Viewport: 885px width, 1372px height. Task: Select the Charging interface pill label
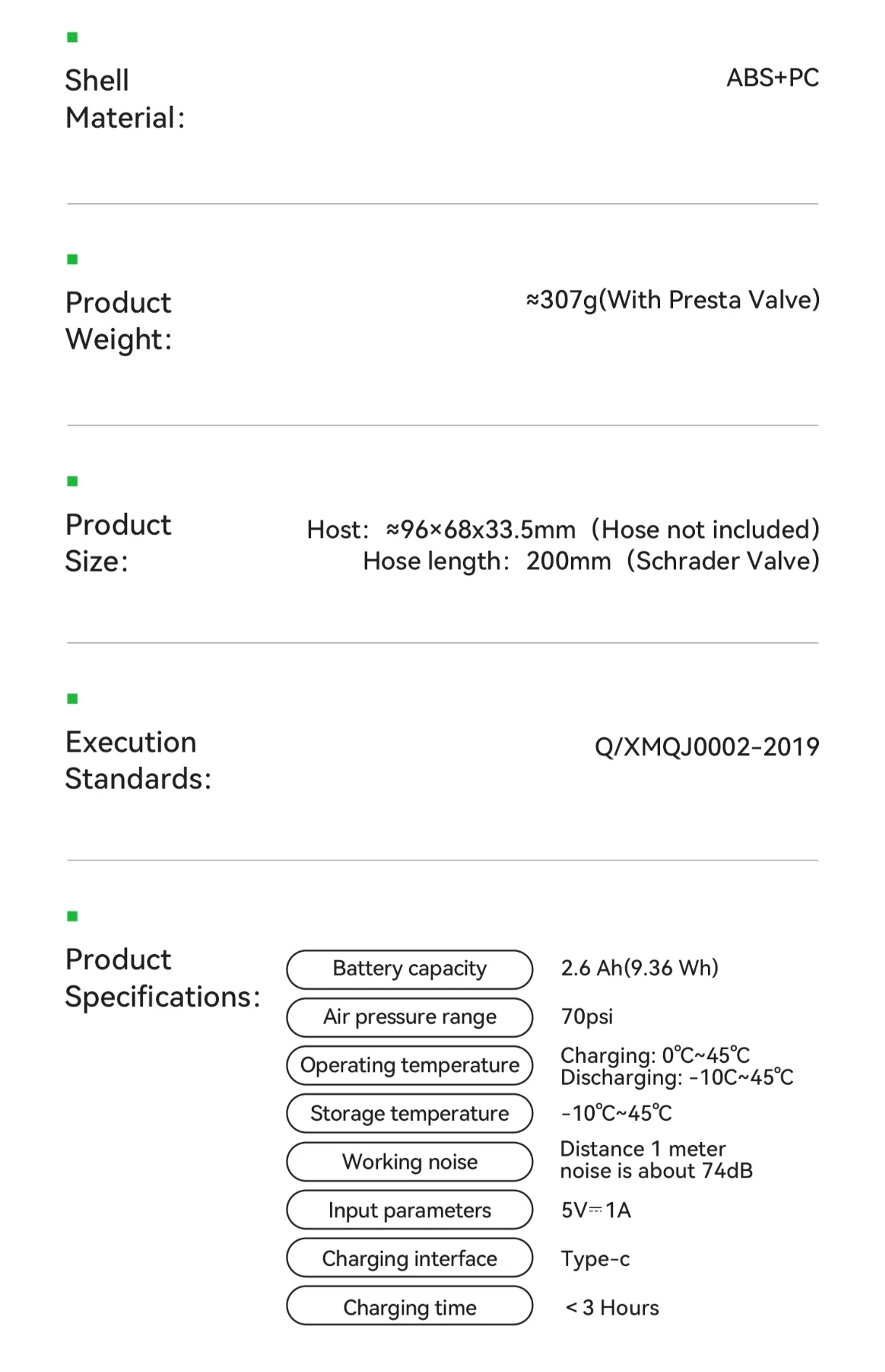pyautogui.click(x=410, y=1258)
